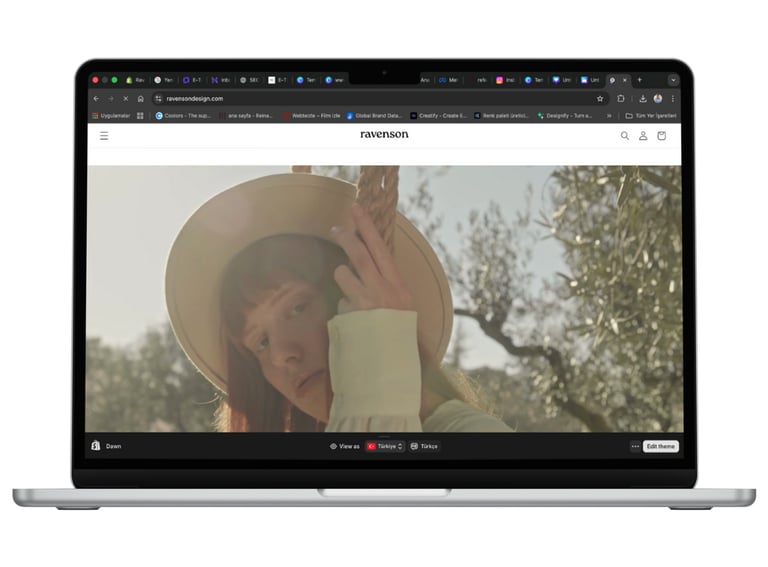Open the Global Brand Data bookmark

pos(374,116)
